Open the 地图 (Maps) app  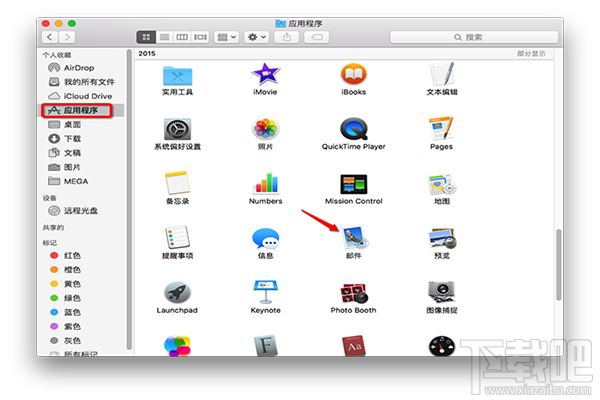click(442, 184)
